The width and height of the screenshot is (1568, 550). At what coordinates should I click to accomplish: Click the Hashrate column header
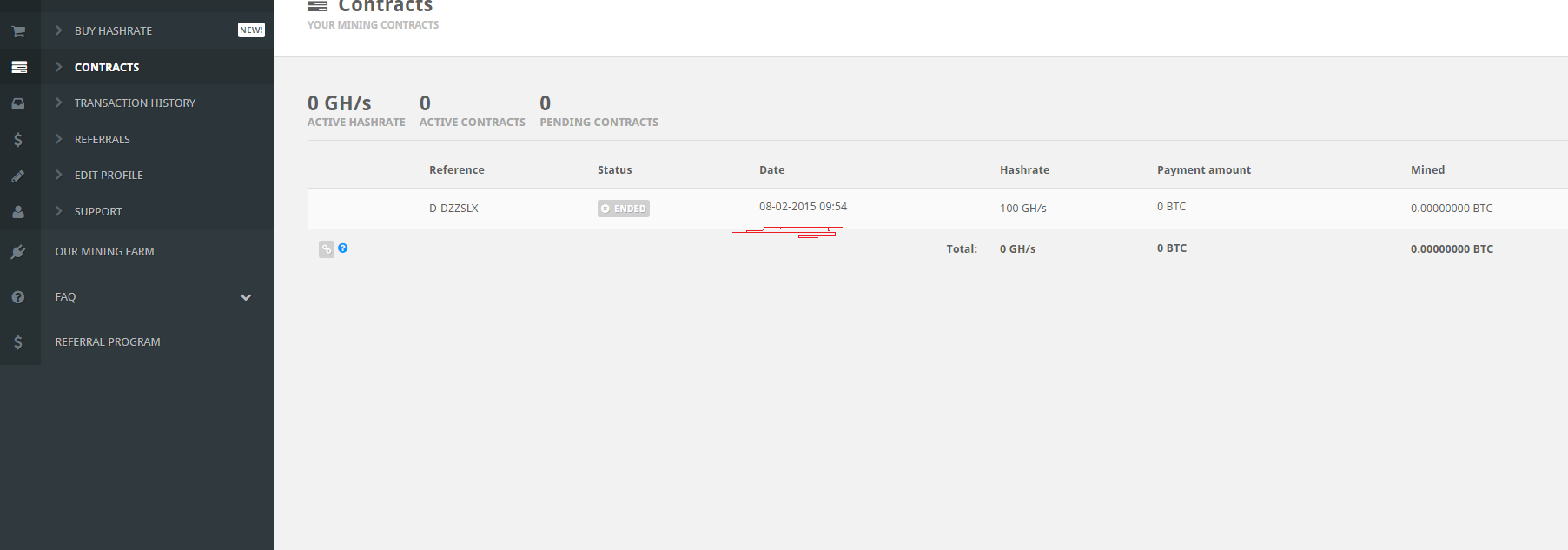click(x=1024, y=169)
